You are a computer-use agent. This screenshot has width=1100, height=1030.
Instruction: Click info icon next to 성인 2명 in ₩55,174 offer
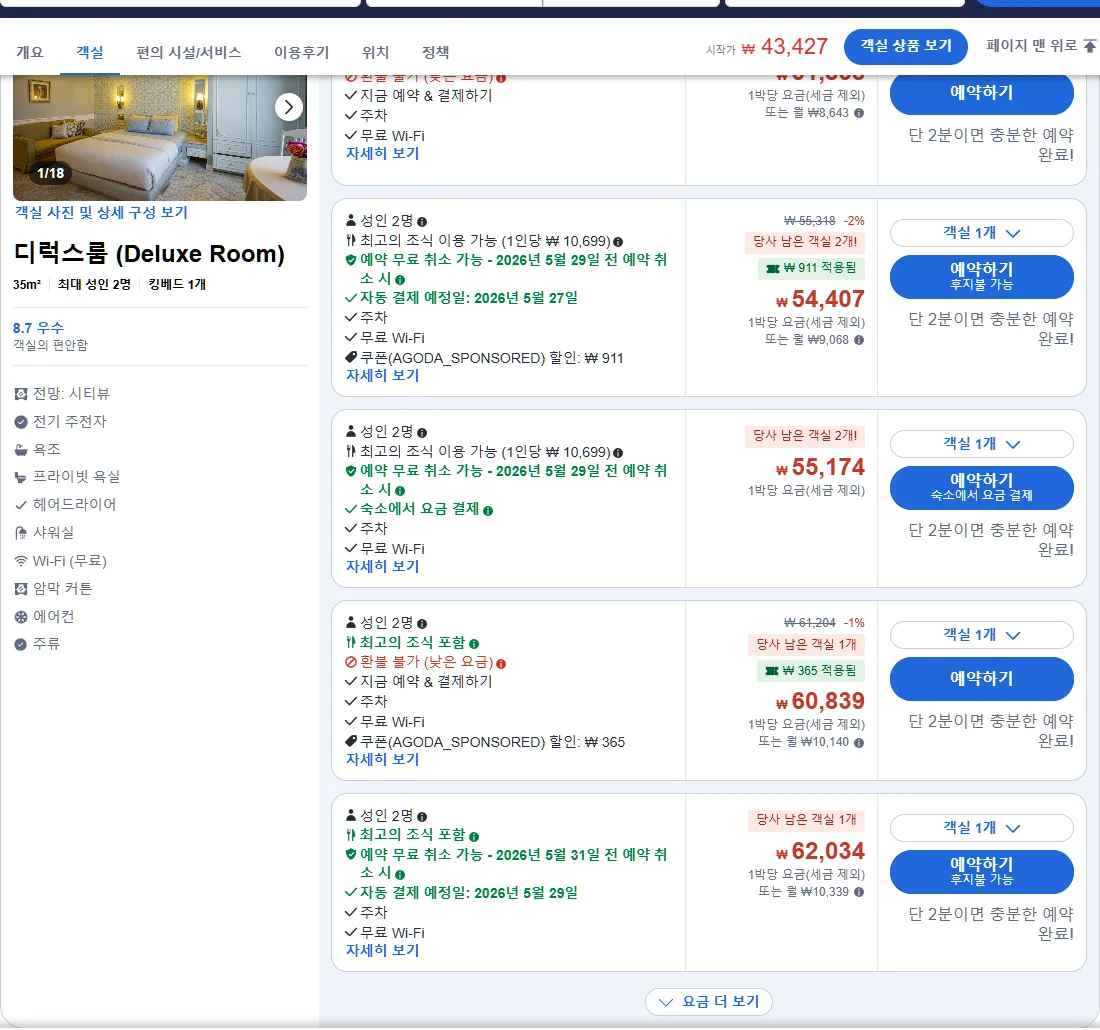[x=422, y=433]
